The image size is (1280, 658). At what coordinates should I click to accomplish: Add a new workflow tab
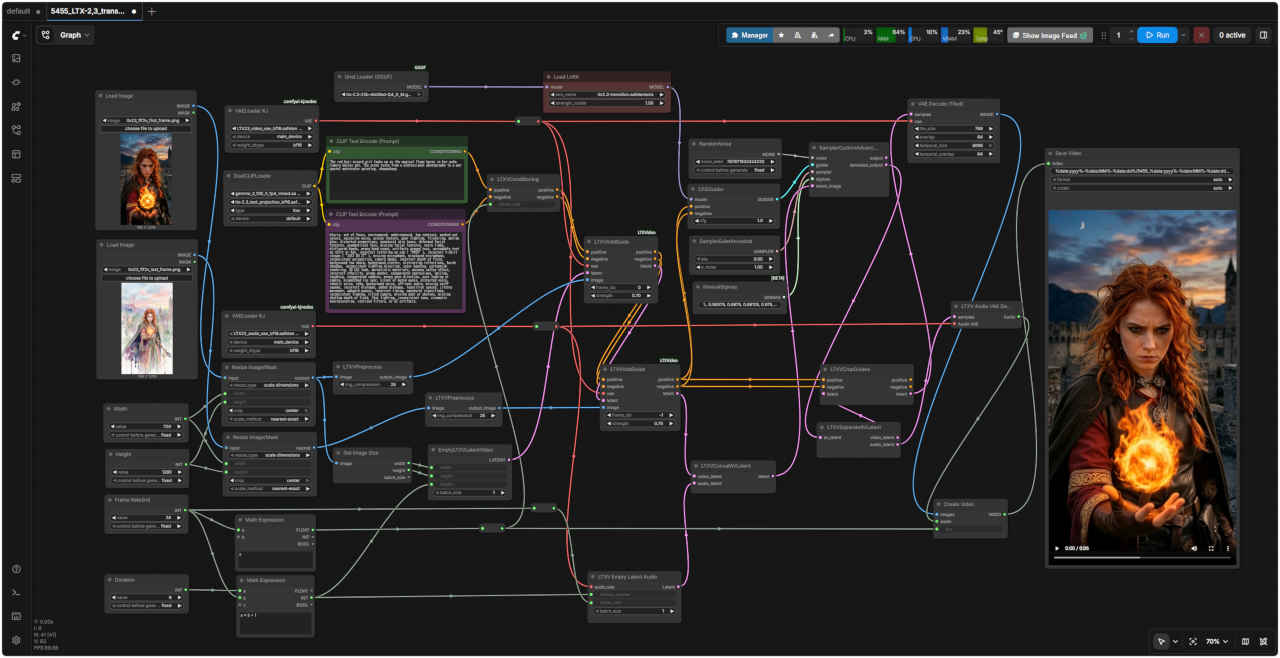(152, 11)
